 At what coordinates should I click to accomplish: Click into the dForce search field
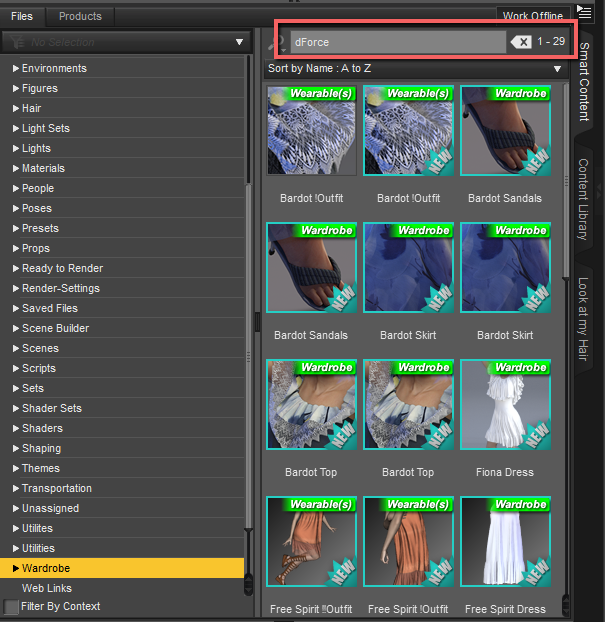pyautogui.click(x=398, y=42)
